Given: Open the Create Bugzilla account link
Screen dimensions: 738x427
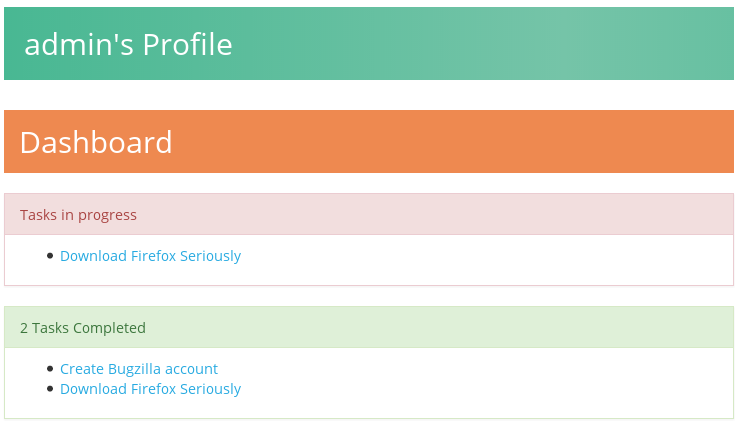Looking at the screenshot, I should pos(139,369).
